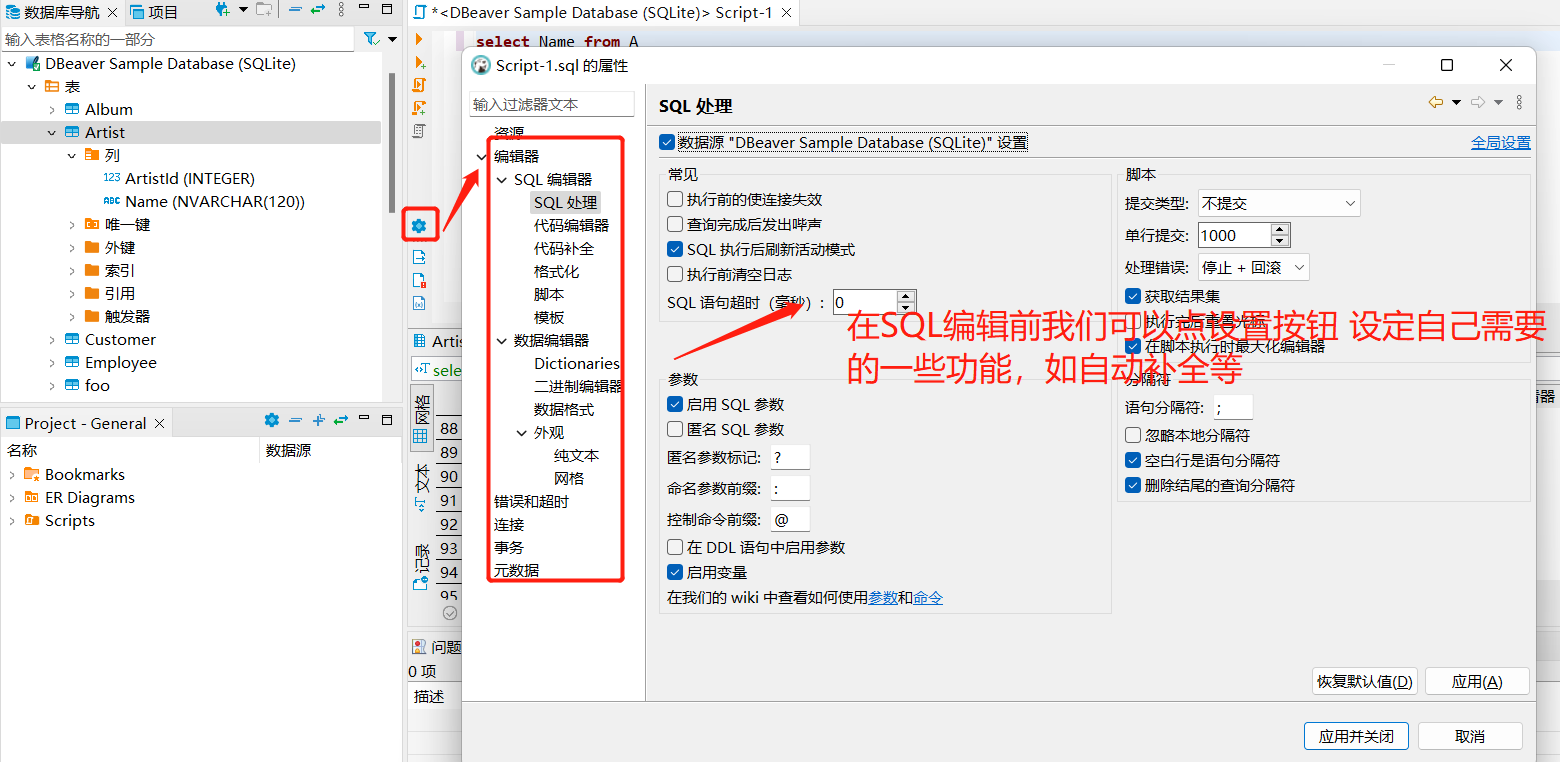1560x762 pixels.
Task: Click the 应用并关闭 button
Action: [1356, 736]
